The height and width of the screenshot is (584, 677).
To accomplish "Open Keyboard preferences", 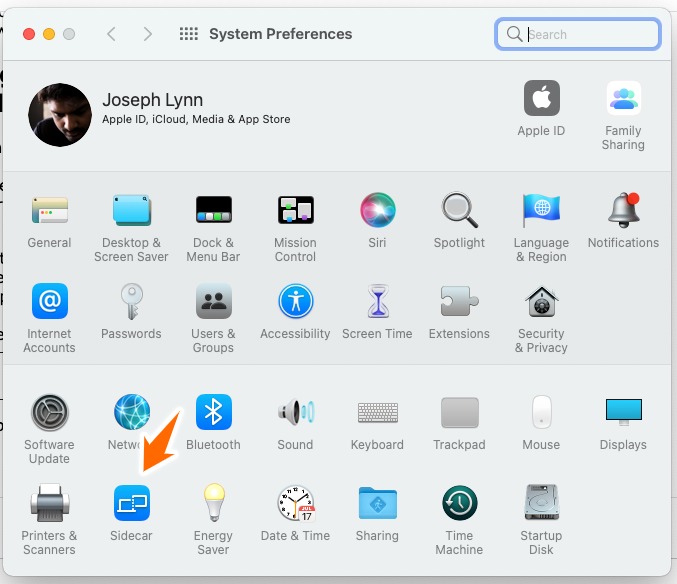I will (x=378, y=412).
